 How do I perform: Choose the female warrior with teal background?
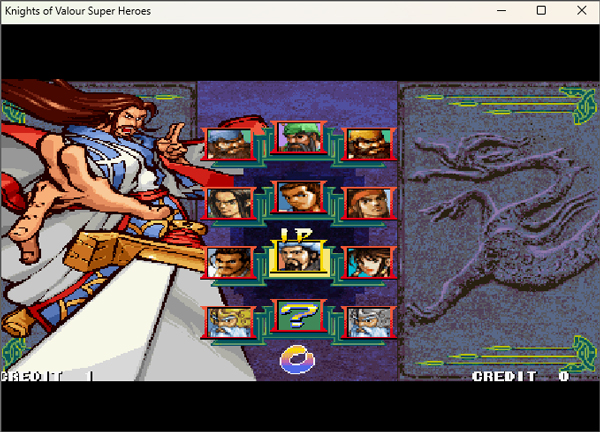(369, 262)
